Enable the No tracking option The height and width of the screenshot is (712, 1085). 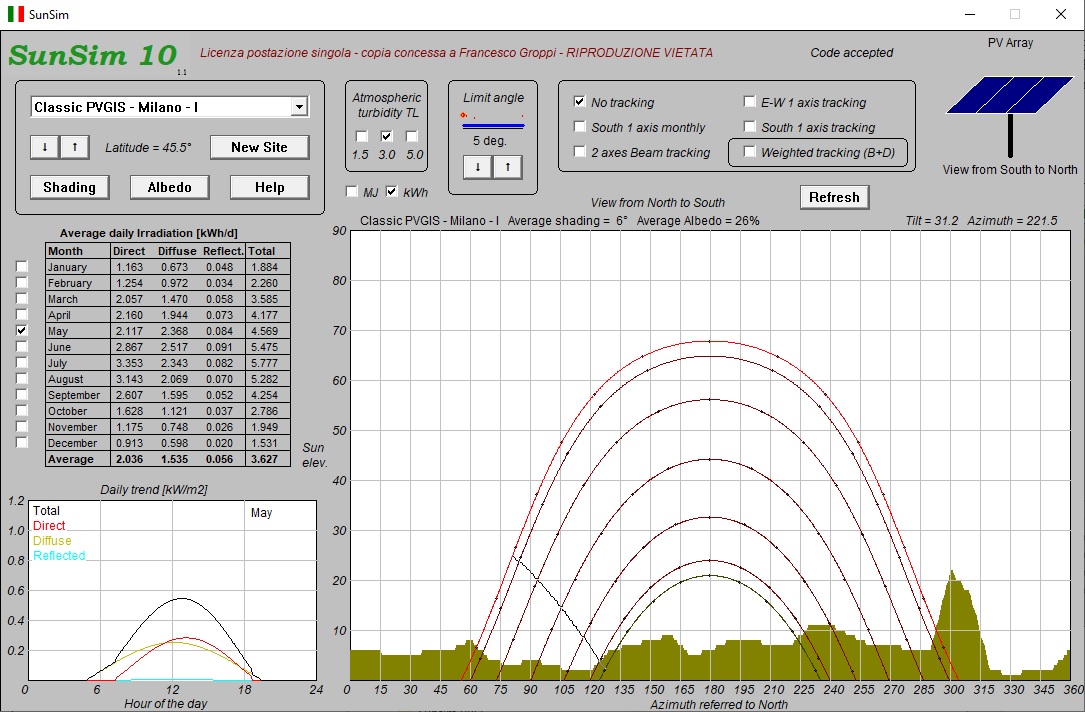point(580,102)
